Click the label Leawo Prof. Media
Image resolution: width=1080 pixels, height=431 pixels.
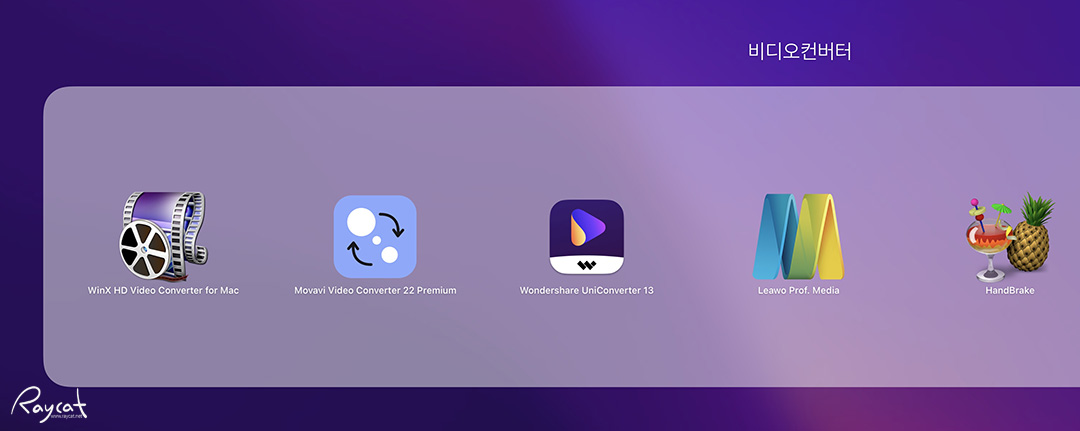798,291
